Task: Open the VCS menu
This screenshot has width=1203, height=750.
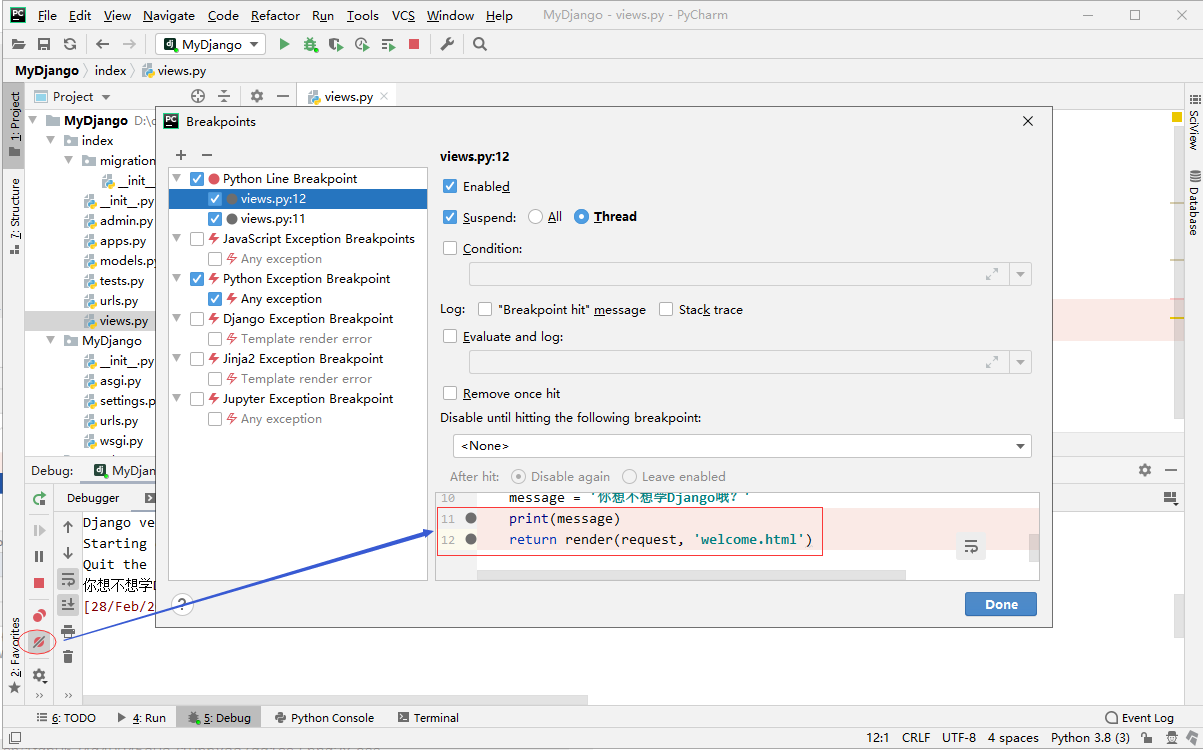Action: [403, 15]
